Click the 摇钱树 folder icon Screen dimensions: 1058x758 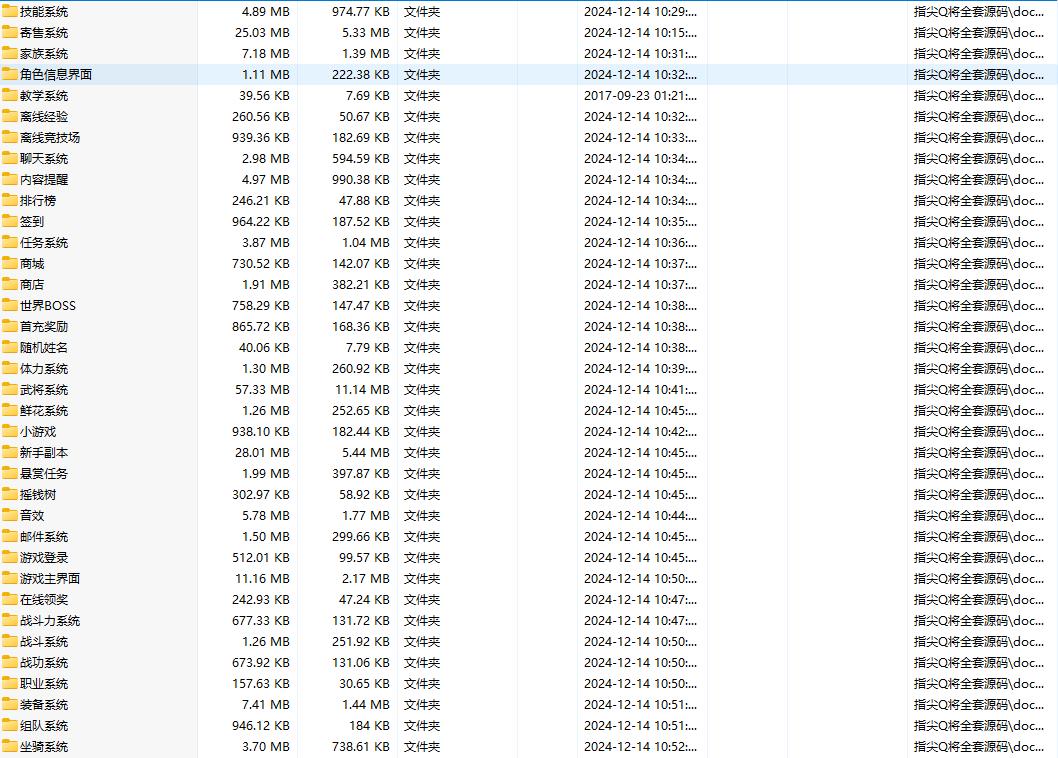click(10, 495)
